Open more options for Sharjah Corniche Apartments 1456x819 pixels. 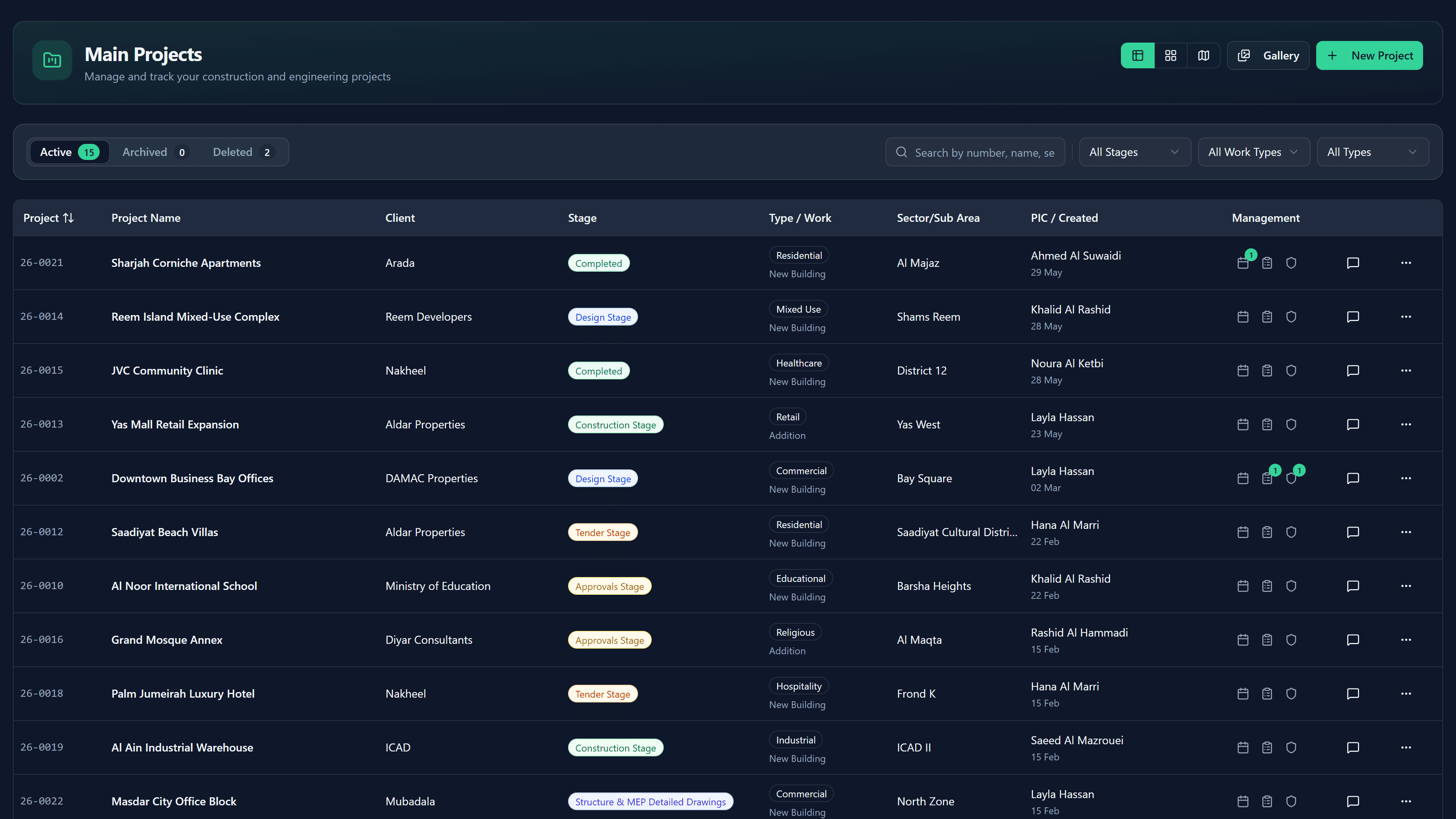1406,263
